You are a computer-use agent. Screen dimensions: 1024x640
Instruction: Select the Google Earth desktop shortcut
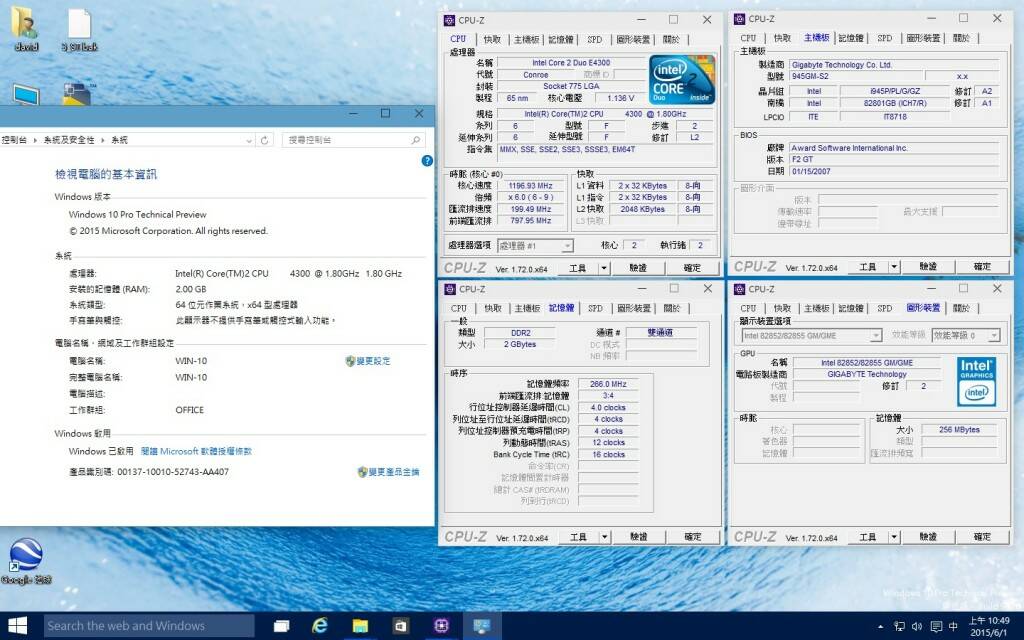click(26, 560)
